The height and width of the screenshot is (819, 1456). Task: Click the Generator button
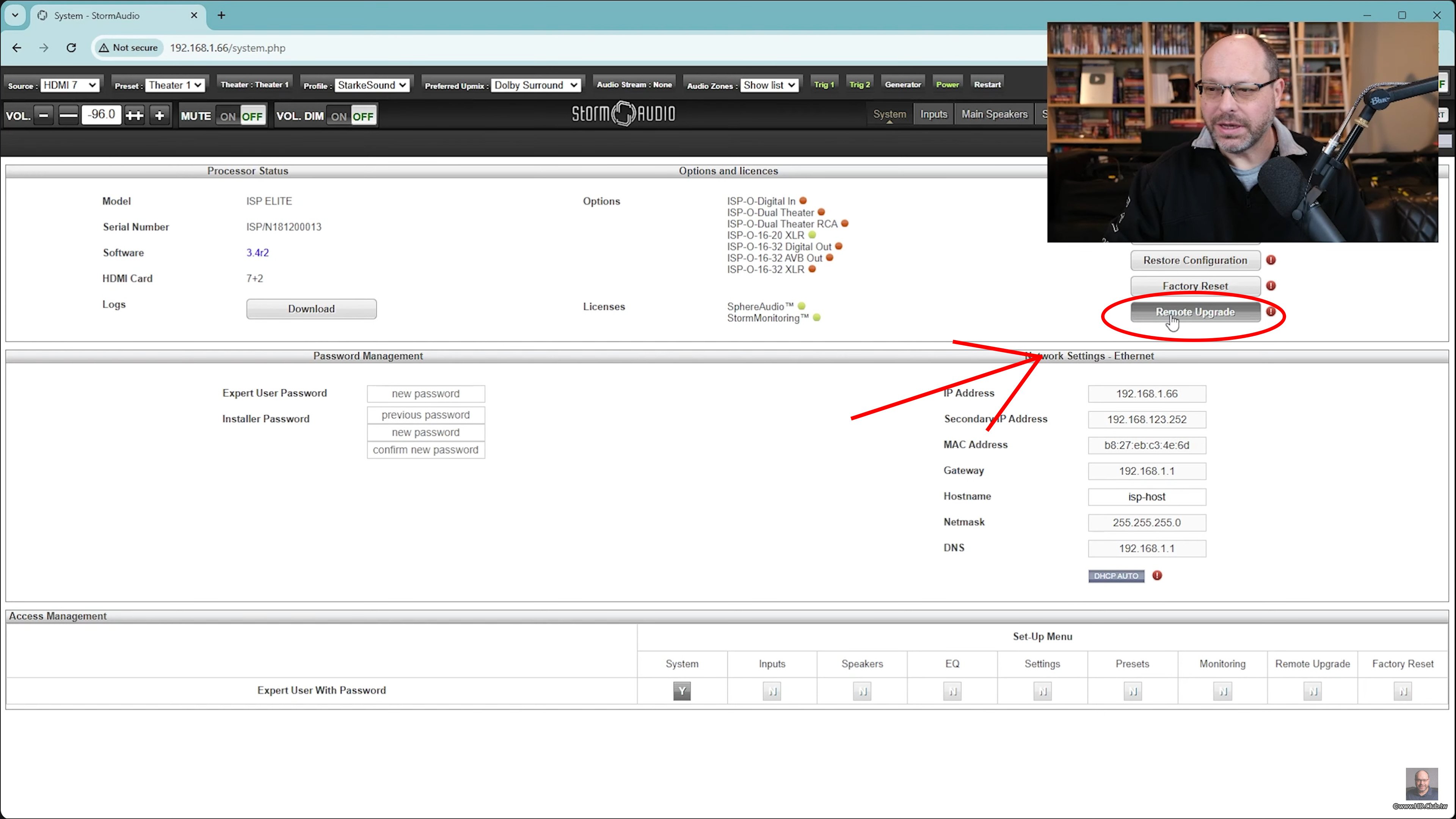(x=903, y=85)
